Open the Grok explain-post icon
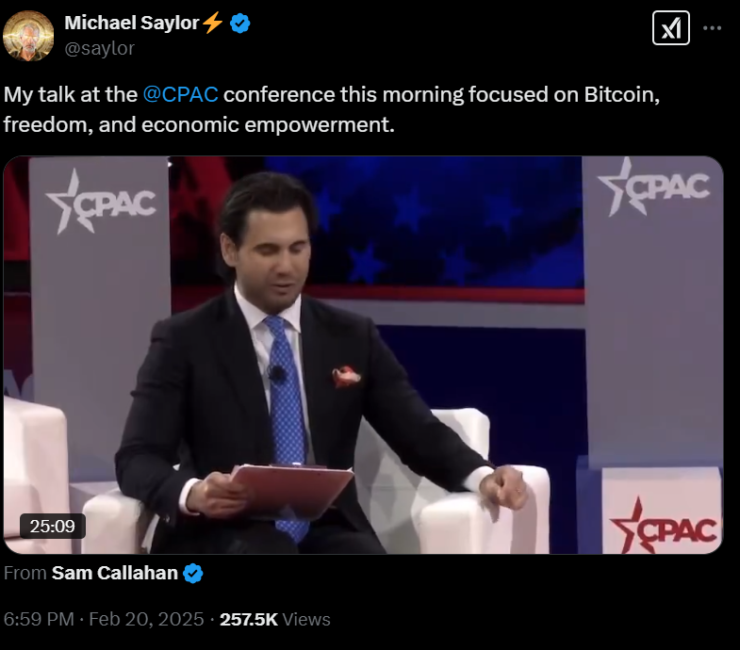Screen dimensions: 740x650 671,28
